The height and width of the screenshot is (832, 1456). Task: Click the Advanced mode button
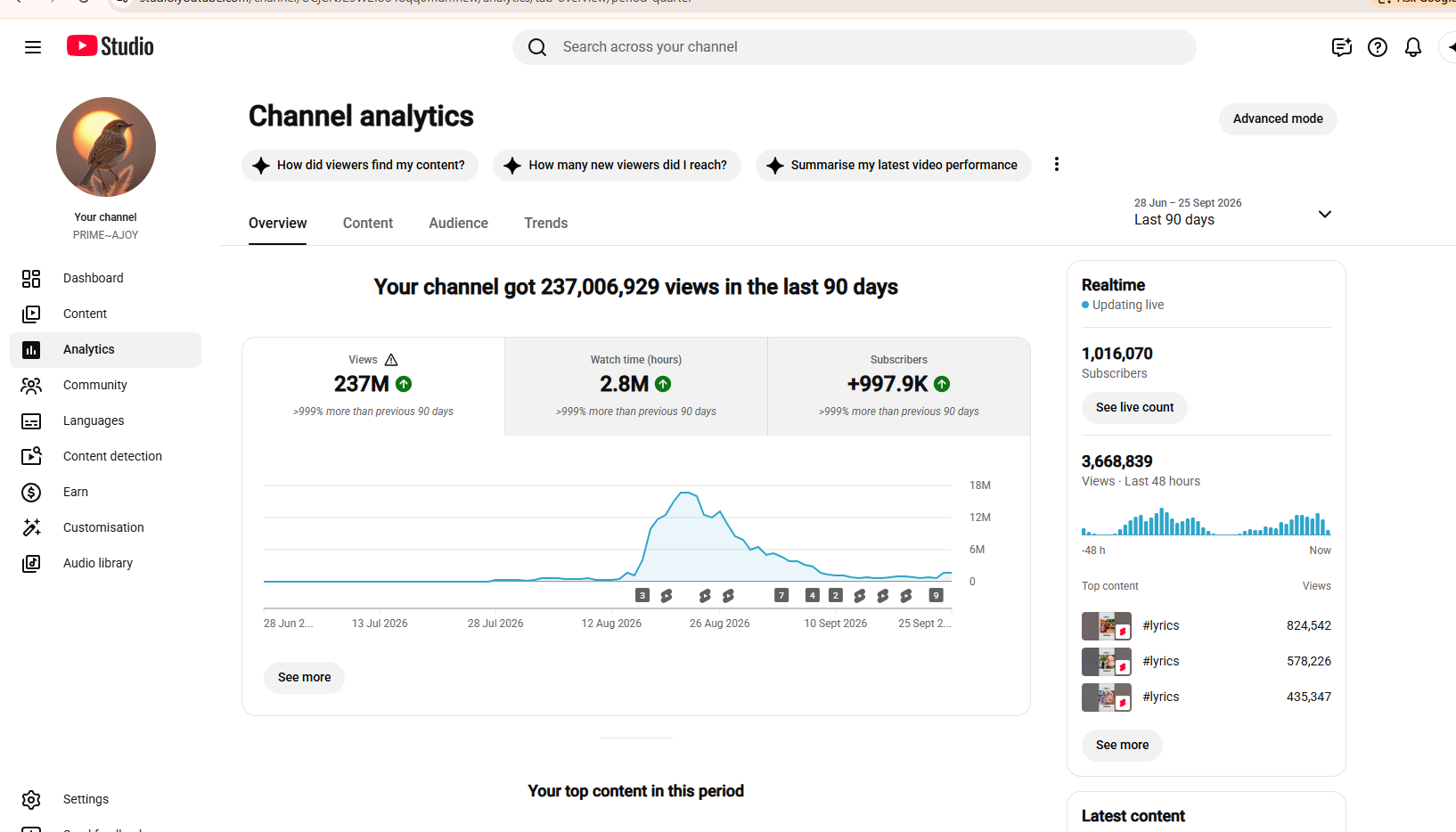[1278, 119]
